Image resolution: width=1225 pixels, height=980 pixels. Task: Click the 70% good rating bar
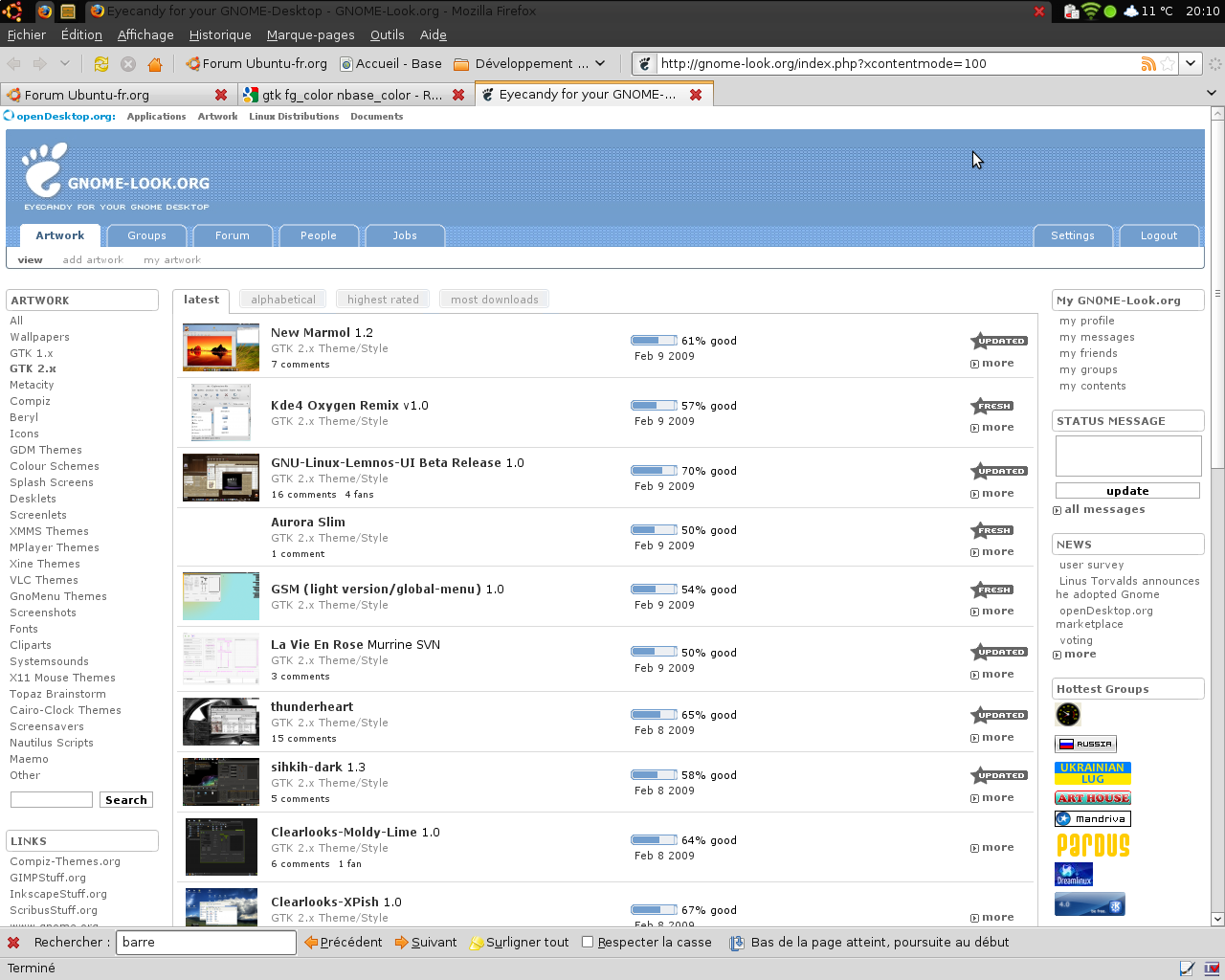coord(654,471)
